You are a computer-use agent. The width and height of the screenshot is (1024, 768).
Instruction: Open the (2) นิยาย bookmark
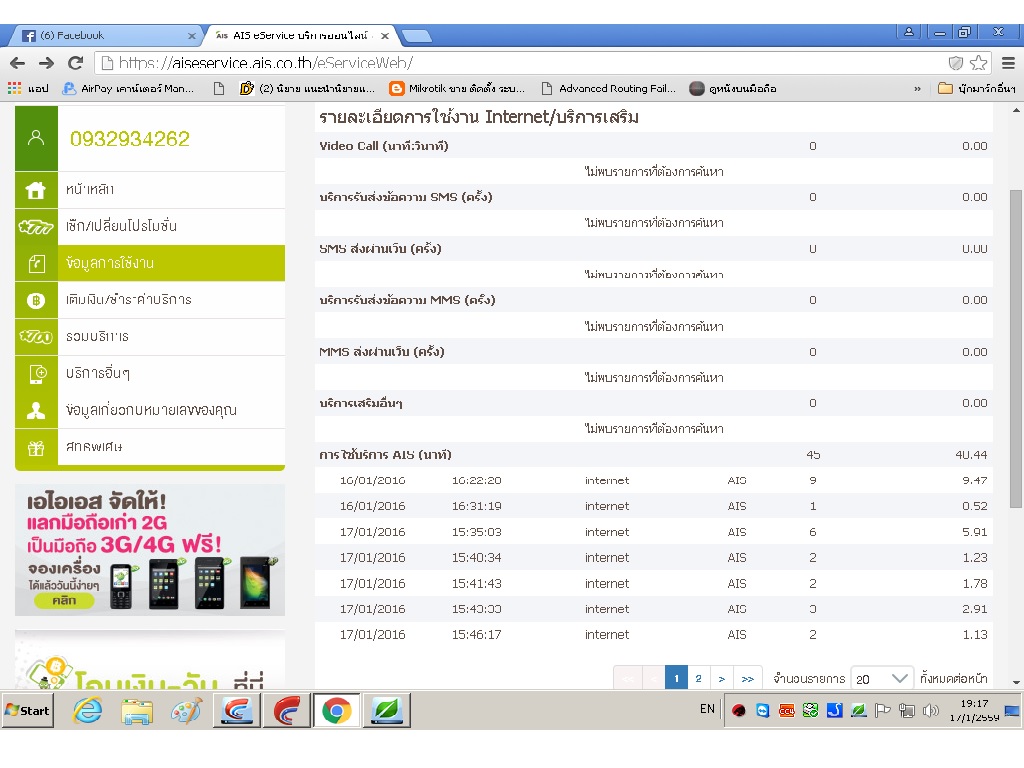pos(307,88)
